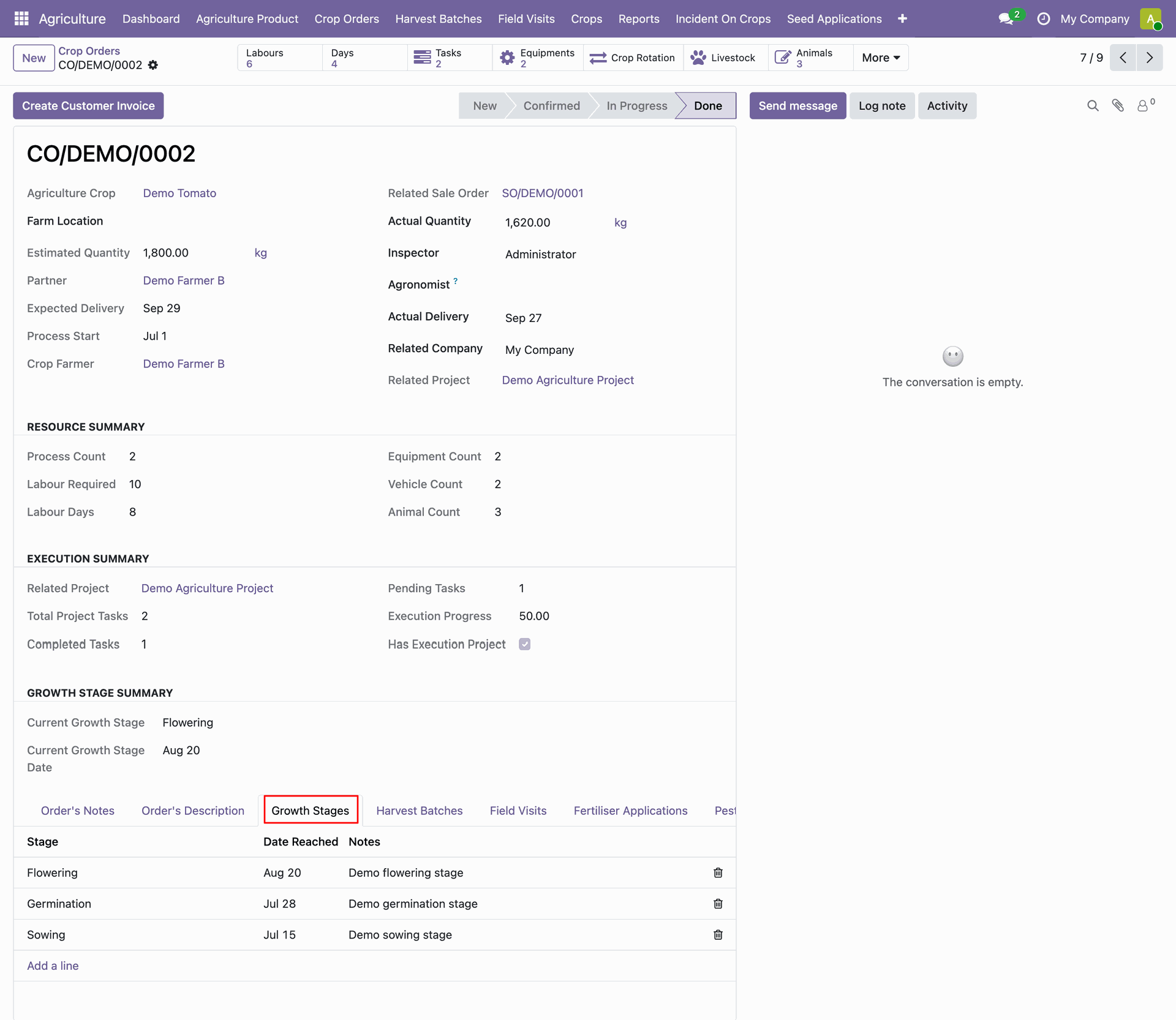Screen dimensions: 1176x1020
Task: Open the gear actions icon beside CO/DEMO/0002
Action: pyautogui.click(x=153, y=65)
